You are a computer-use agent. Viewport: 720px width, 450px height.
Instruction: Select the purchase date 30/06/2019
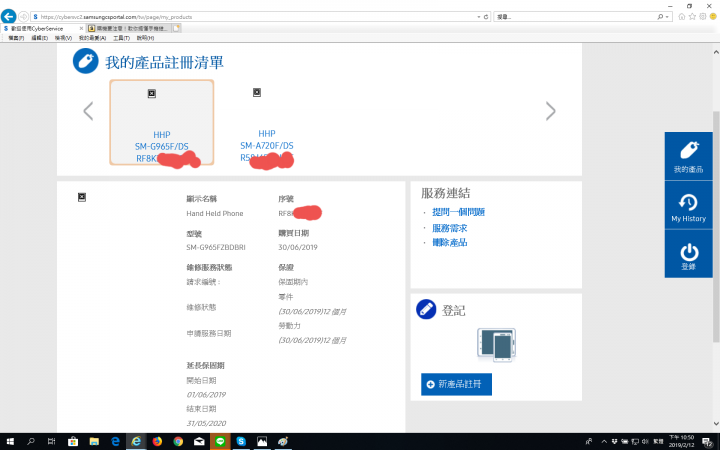[298, 248]
